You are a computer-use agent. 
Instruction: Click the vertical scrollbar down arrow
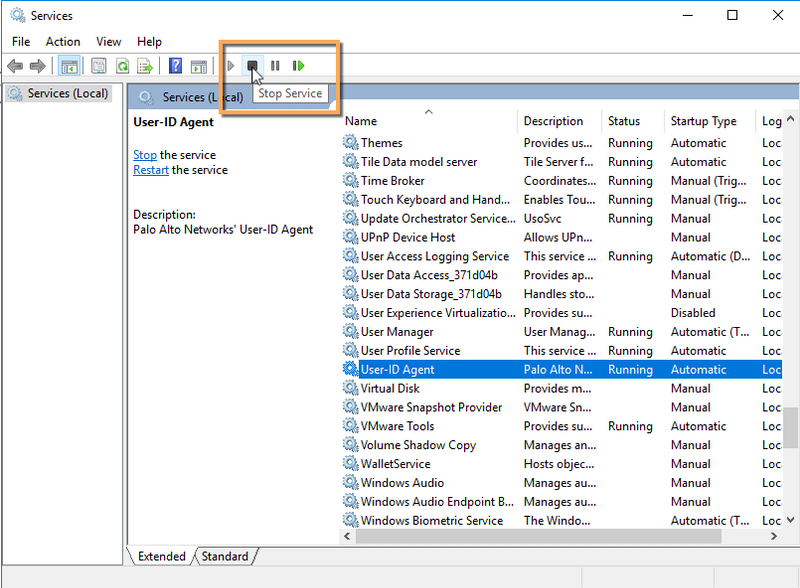tap(792, 520)
